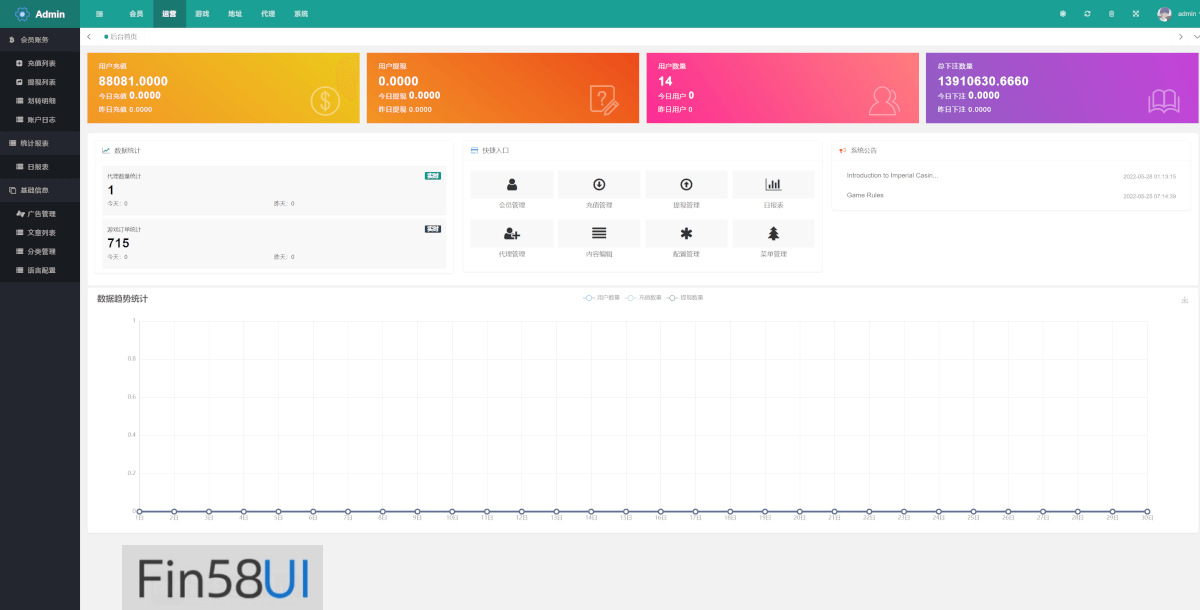Toggle 提现数量 series in chart legend
Image resolution: width=1200 pixels, height=610 pixels.
click(685, 298)
